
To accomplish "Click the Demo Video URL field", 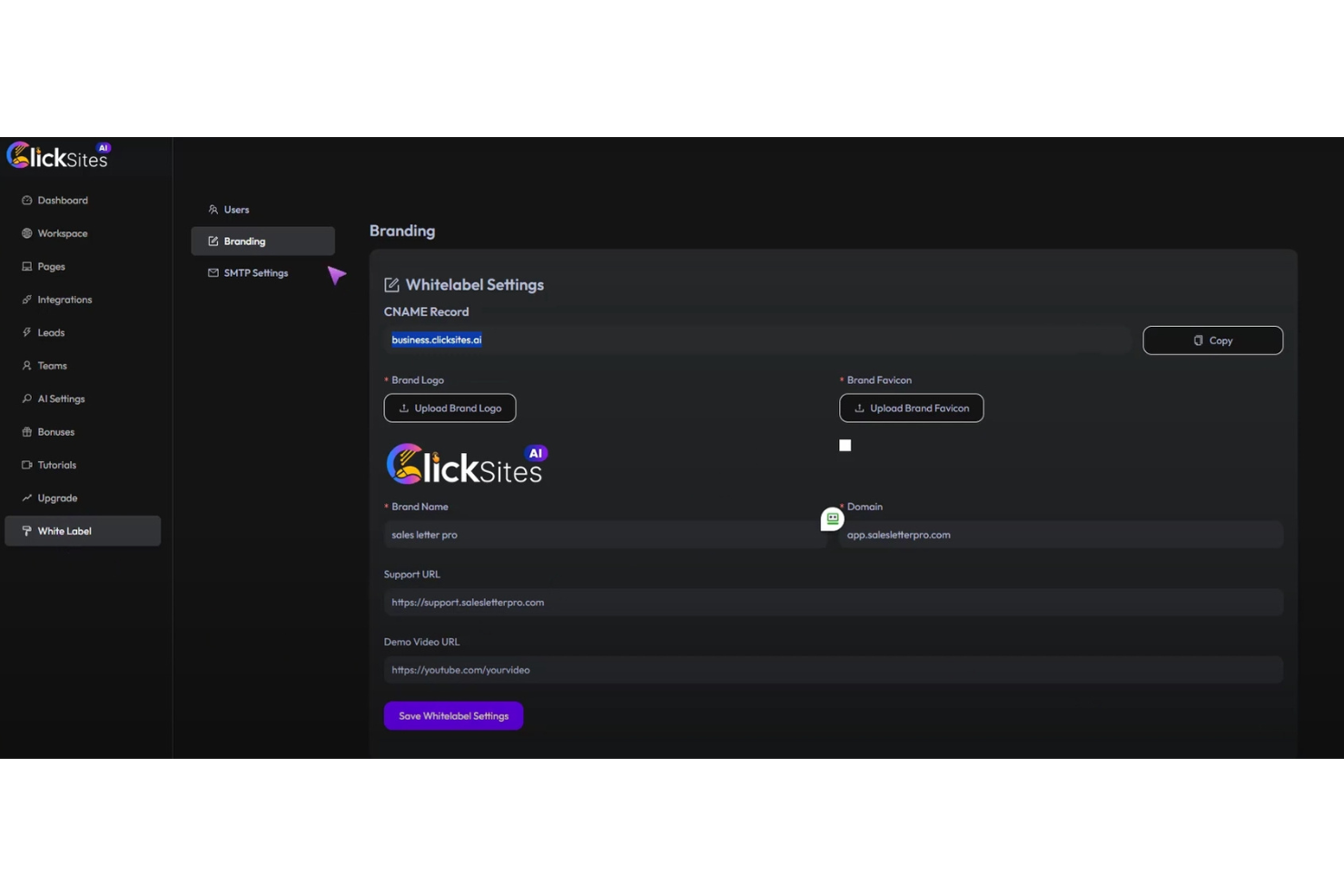I will tap(833, 669).
